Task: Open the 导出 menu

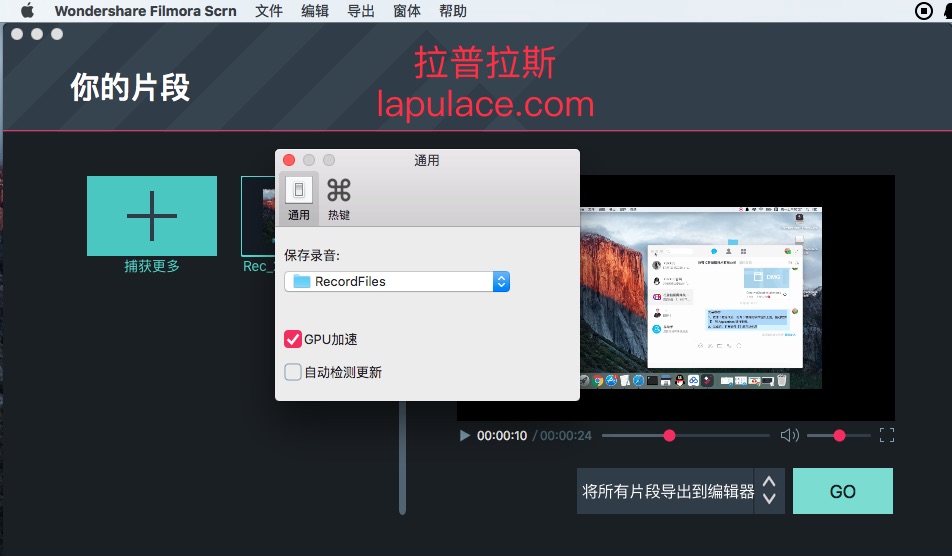Action: 361,11
